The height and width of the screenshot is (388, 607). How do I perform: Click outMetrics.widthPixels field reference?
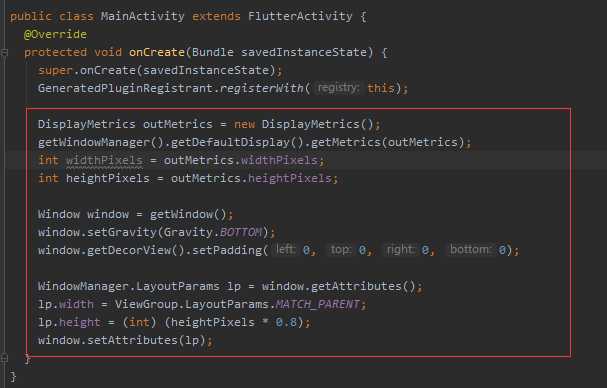click(241, 160)
